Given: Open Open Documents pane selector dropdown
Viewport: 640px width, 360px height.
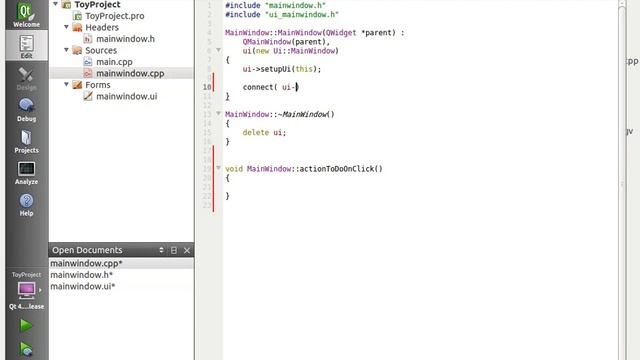Looking at the screenshot, I should 161,250.
